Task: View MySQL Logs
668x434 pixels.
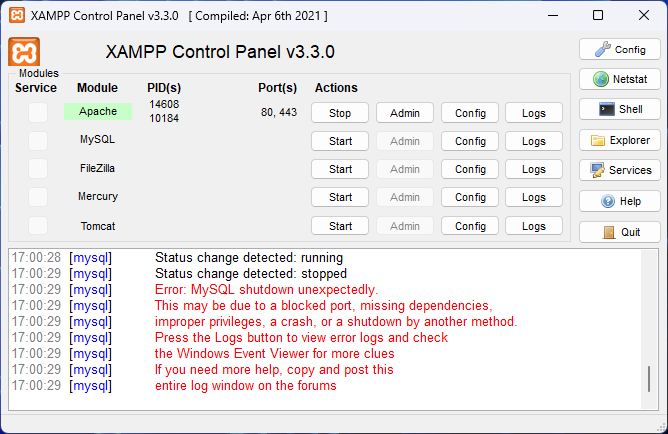Action: [x=534, y=141]
